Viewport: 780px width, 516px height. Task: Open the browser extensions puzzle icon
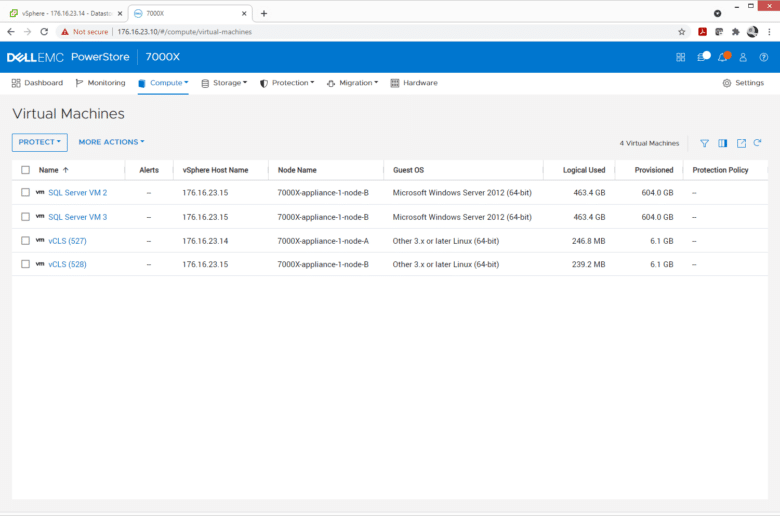(736, 32)
